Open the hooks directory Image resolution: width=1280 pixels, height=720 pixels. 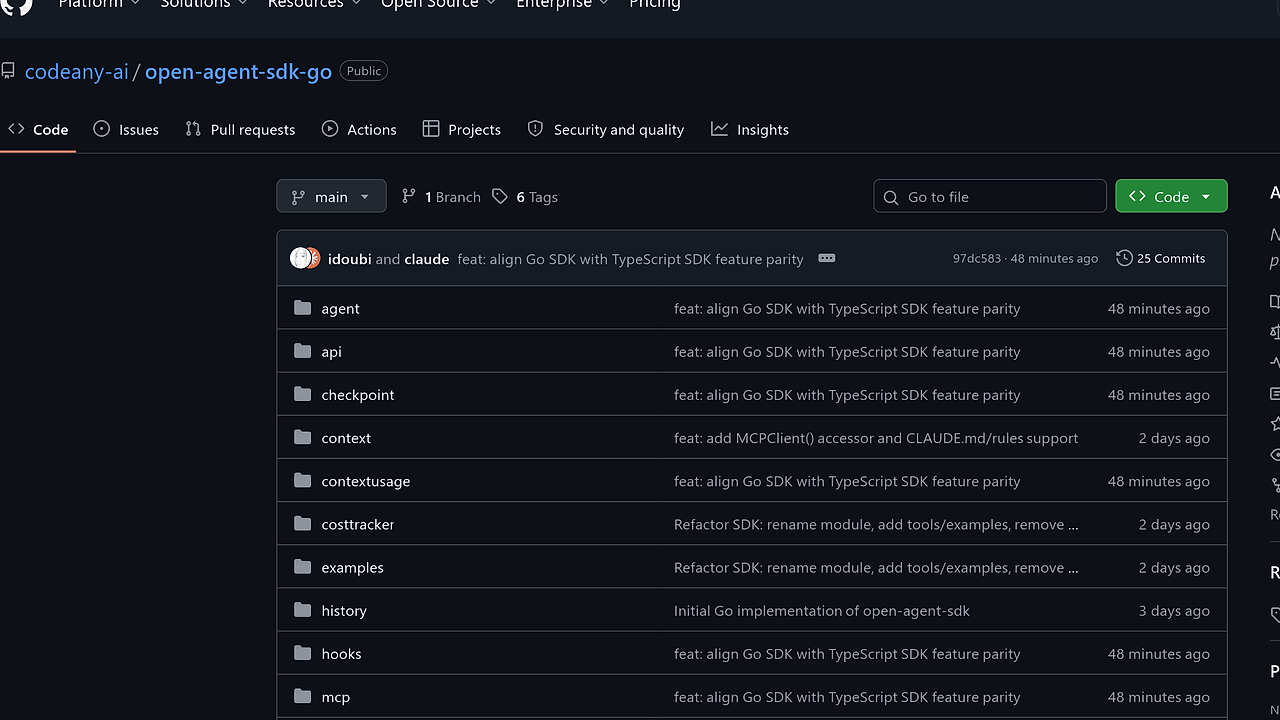341,654
